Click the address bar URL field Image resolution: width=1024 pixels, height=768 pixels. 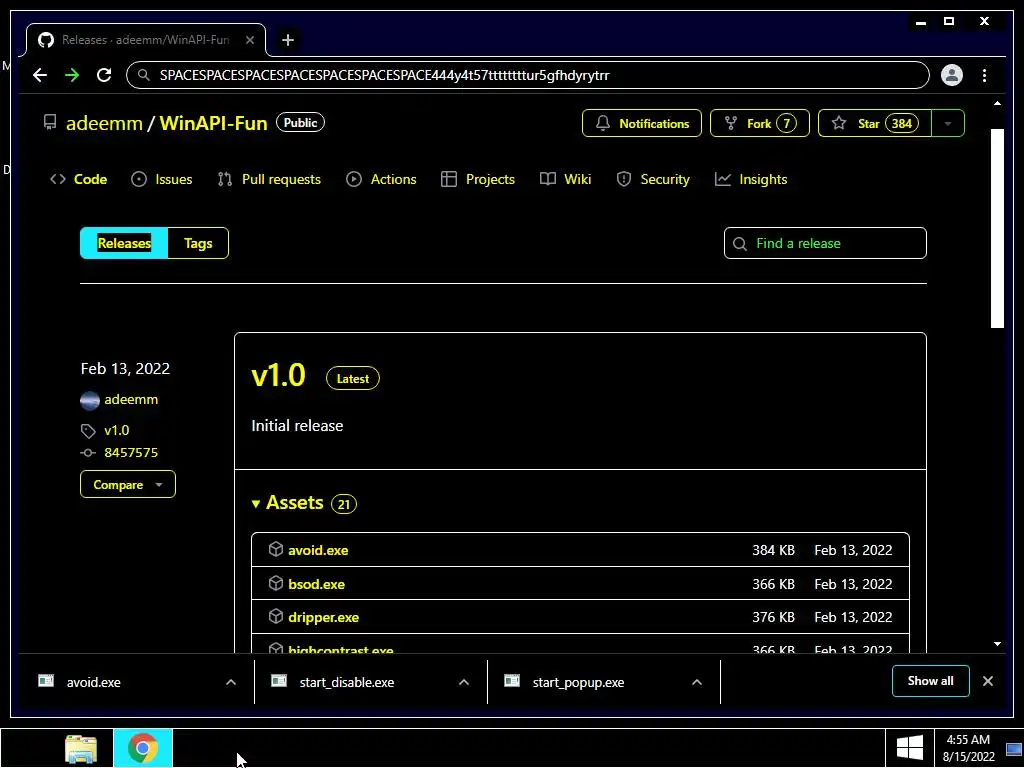click(x=528, y=75)
